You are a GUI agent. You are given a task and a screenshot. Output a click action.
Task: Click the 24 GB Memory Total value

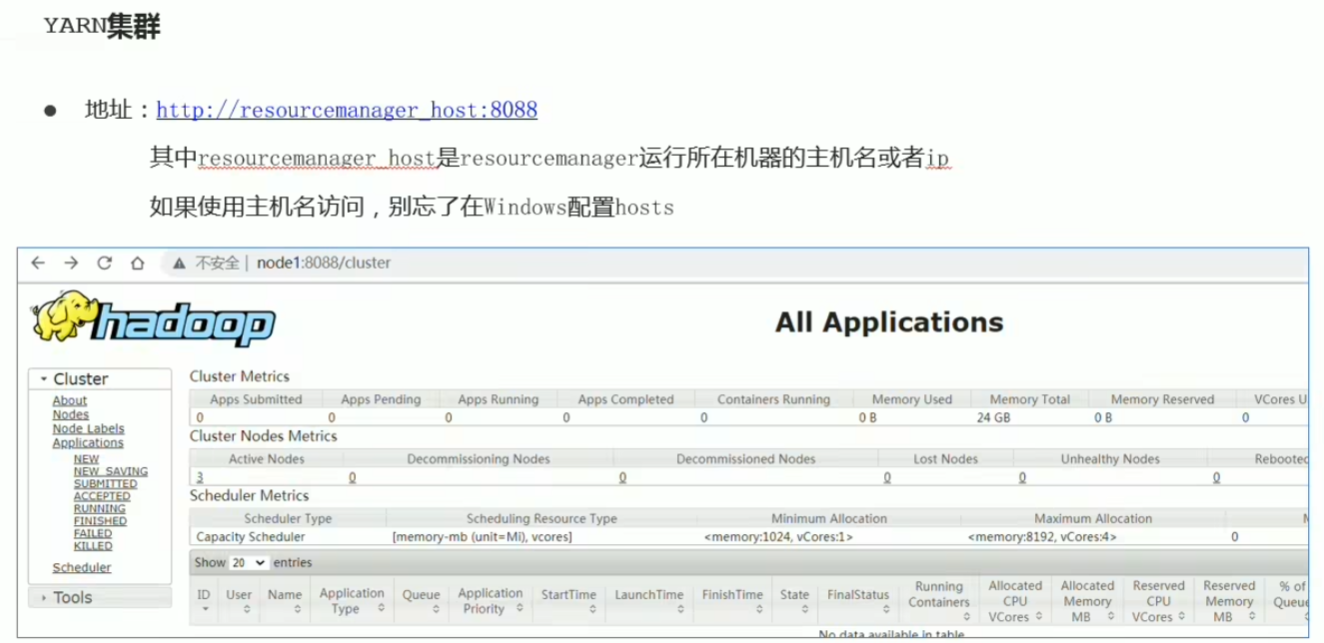point(993,418)
